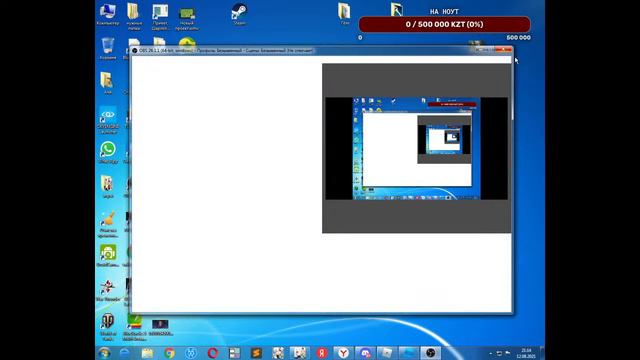Open File Explorer from the taskbar
640x360 pixels.
pyautogui.click(x=147, y=353)
